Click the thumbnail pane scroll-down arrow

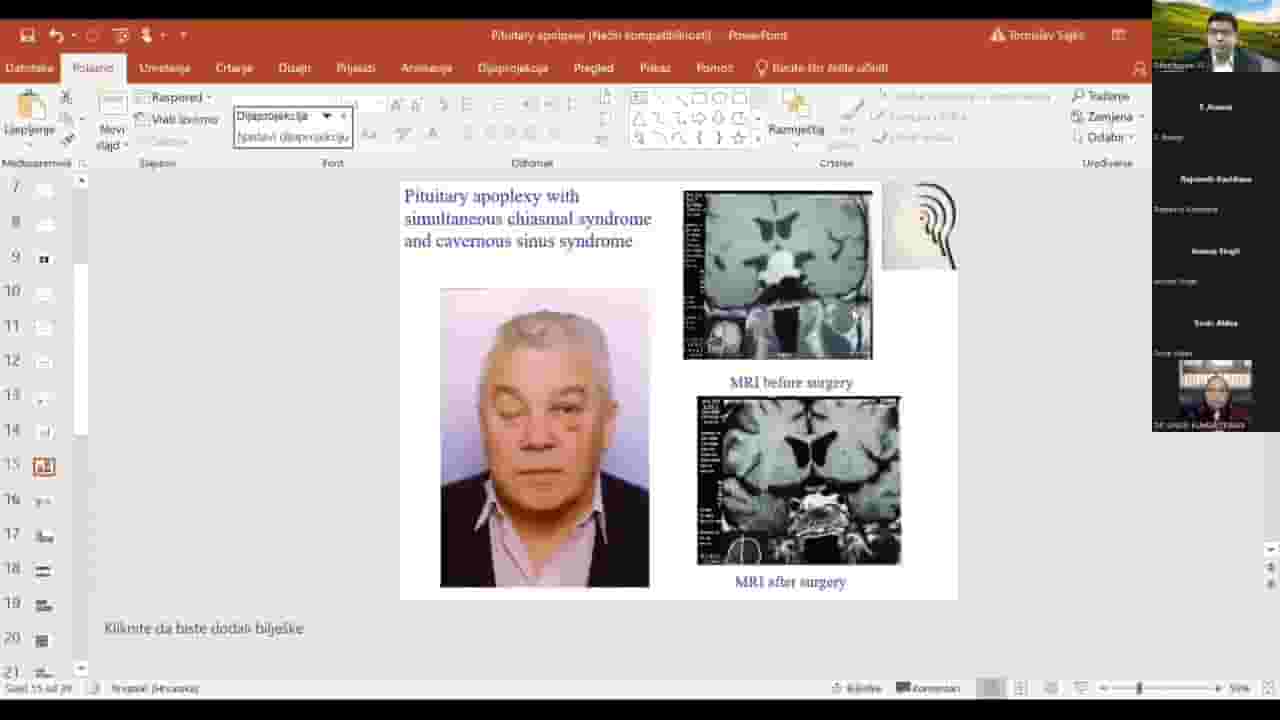(x=82, y=668)
